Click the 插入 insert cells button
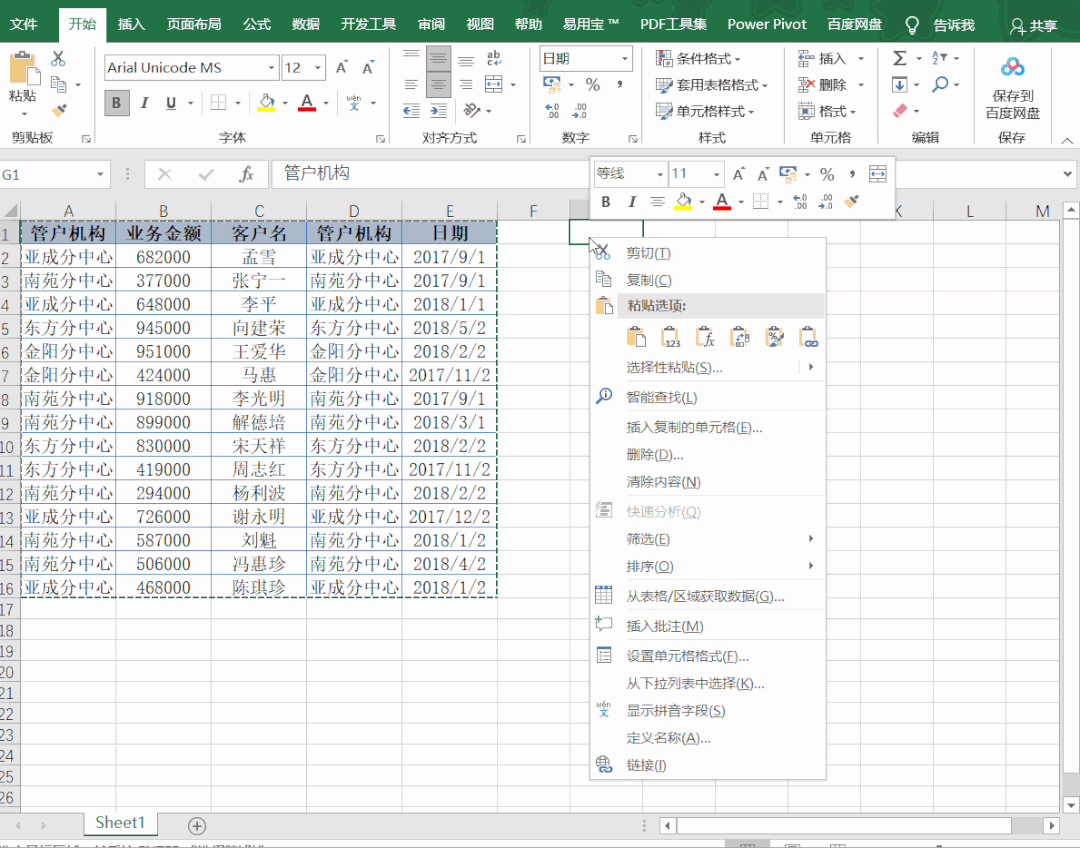 pos(822,59)
